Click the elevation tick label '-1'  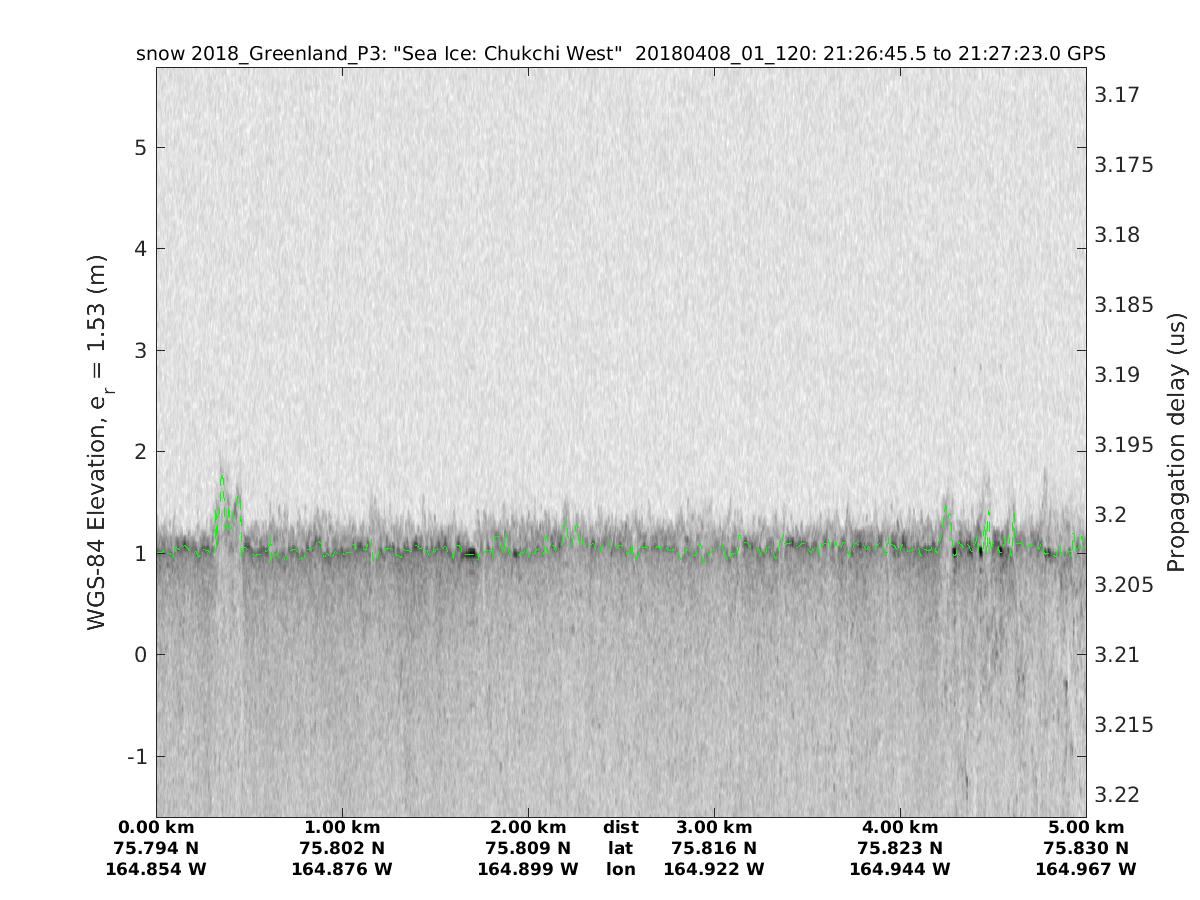point(136,756)
